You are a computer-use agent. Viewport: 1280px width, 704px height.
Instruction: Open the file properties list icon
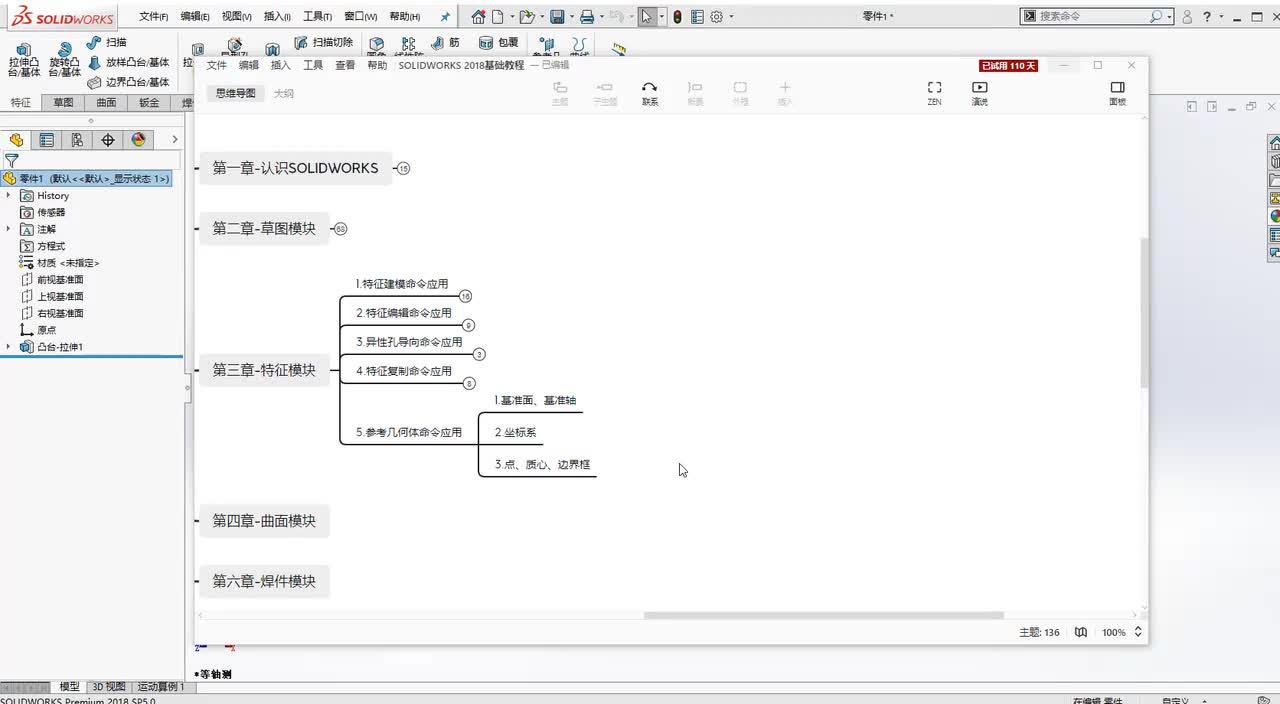click(697, 16)
